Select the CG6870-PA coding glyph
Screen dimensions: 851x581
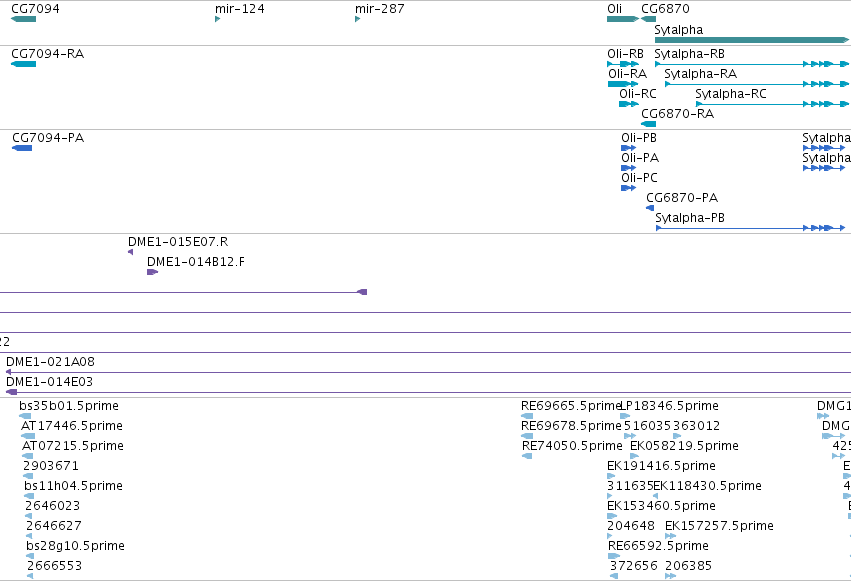click(650, 208)
